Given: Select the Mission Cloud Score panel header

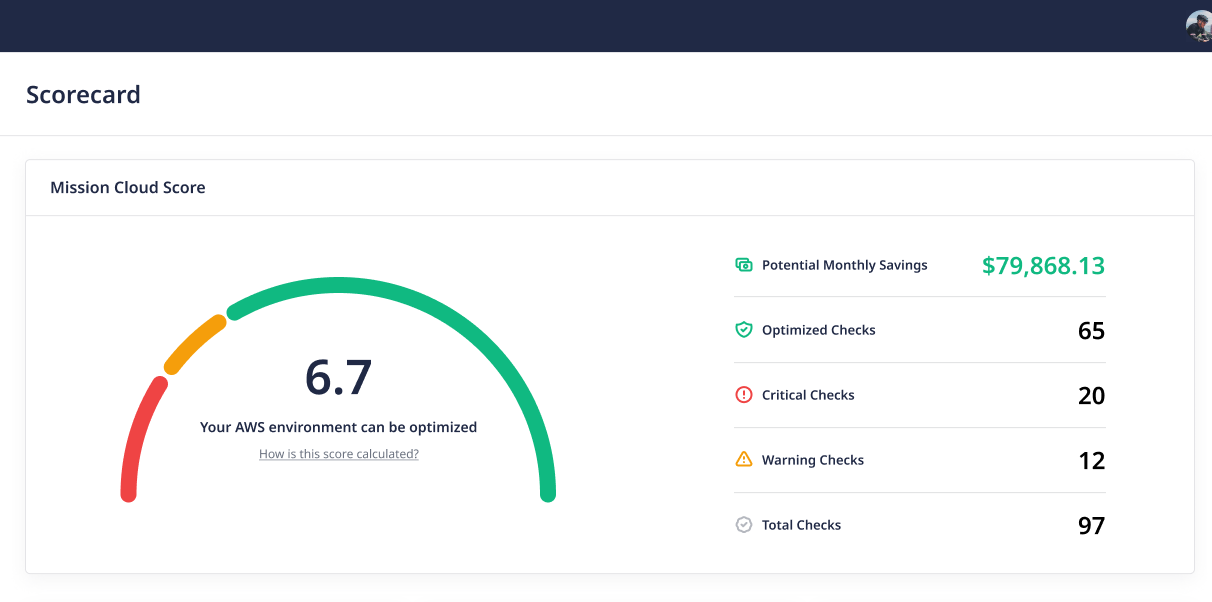Looking at the screenshot, I should point(127,187).
